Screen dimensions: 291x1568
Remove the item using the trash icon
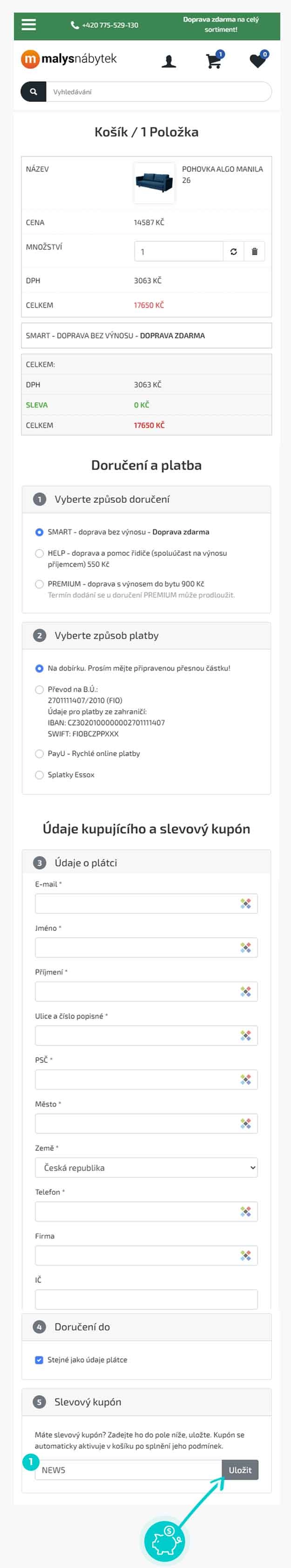255,251
